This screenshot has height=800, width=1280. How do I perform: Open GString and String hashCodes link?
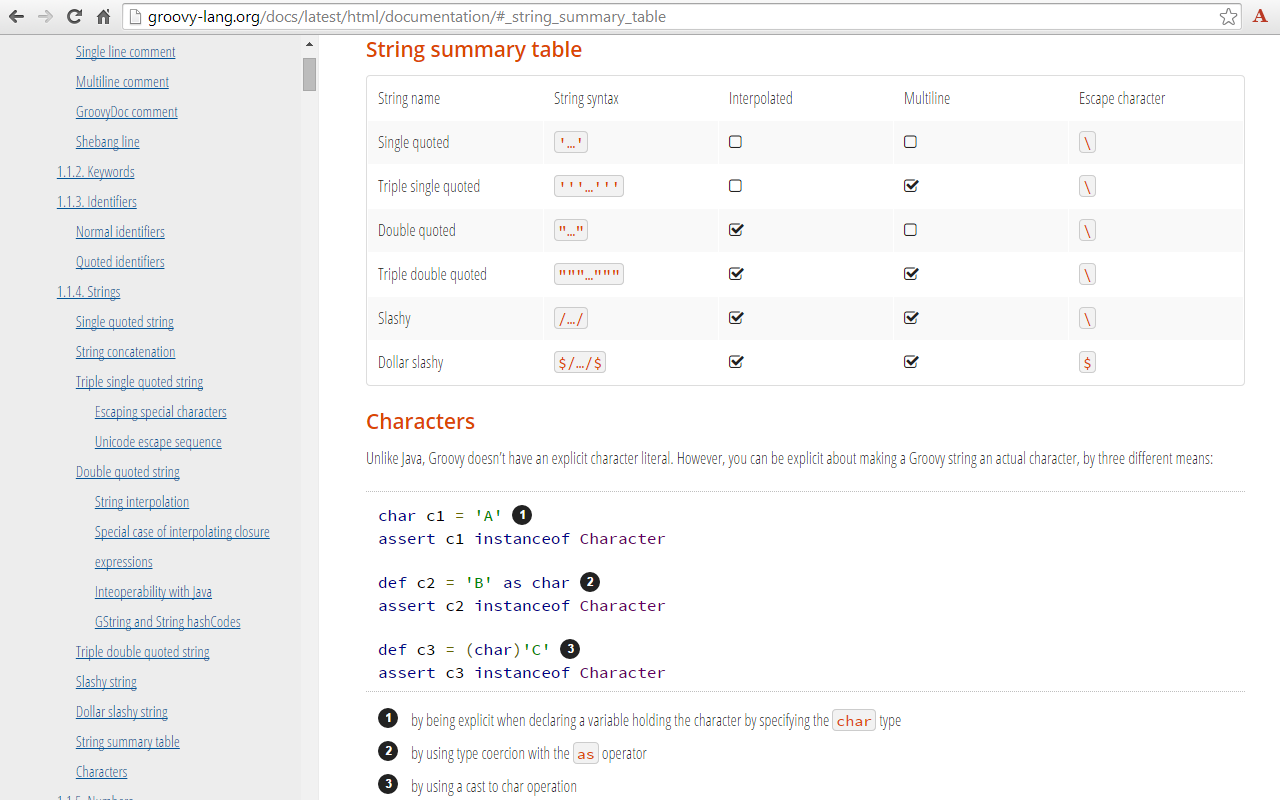click(x=167, y=621)
